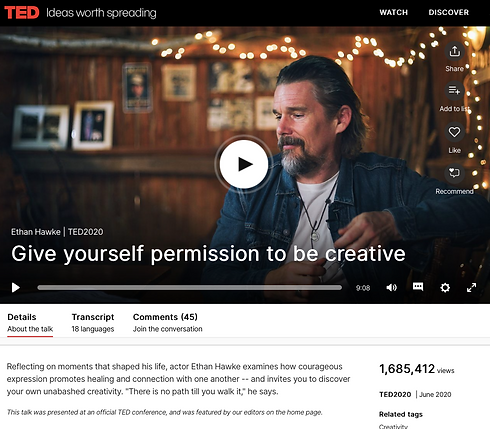Click the Share icon

pos(454,51)
